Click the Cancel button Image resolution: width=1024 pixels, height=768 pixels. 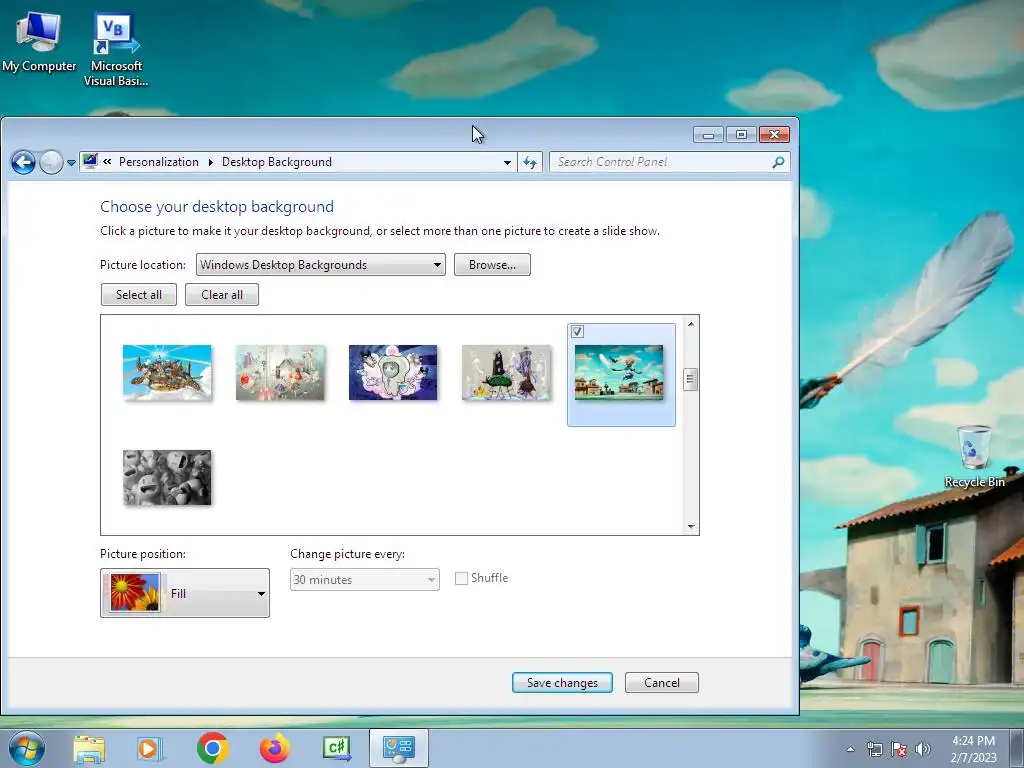662,682
